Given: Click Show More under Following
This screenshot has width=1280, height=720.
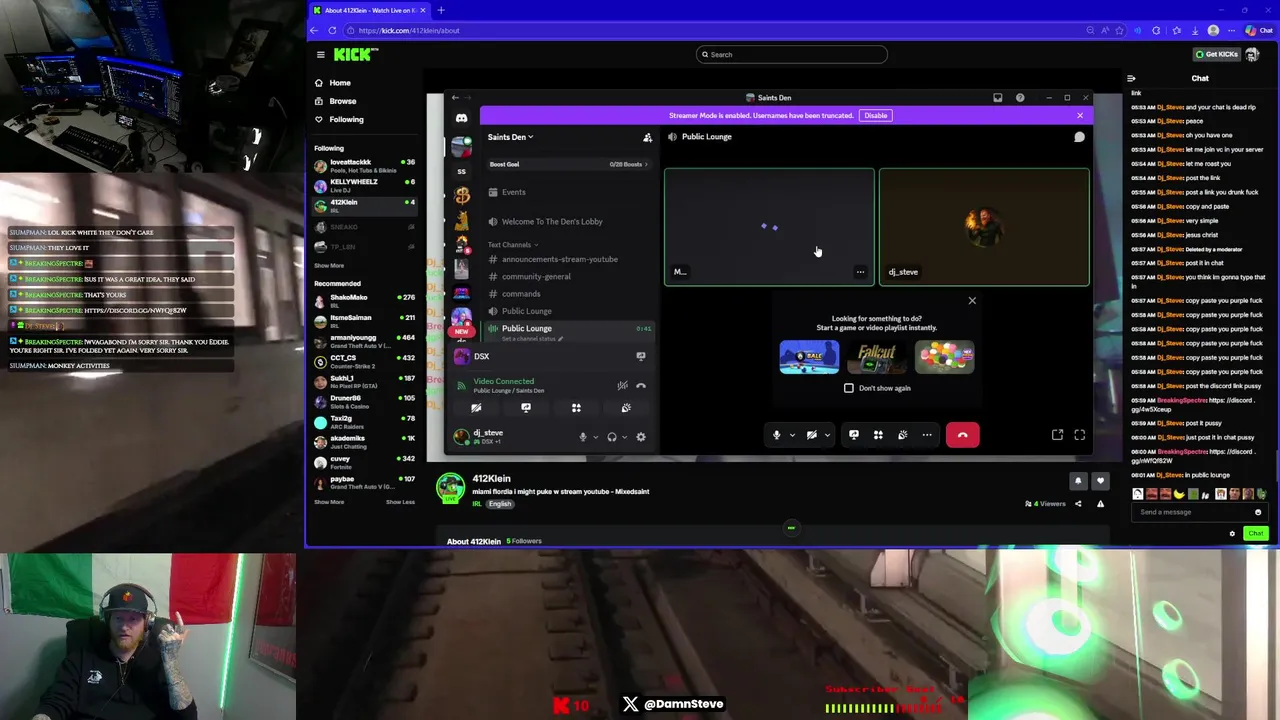Looking at the screenshot, I should pos(329,266).
